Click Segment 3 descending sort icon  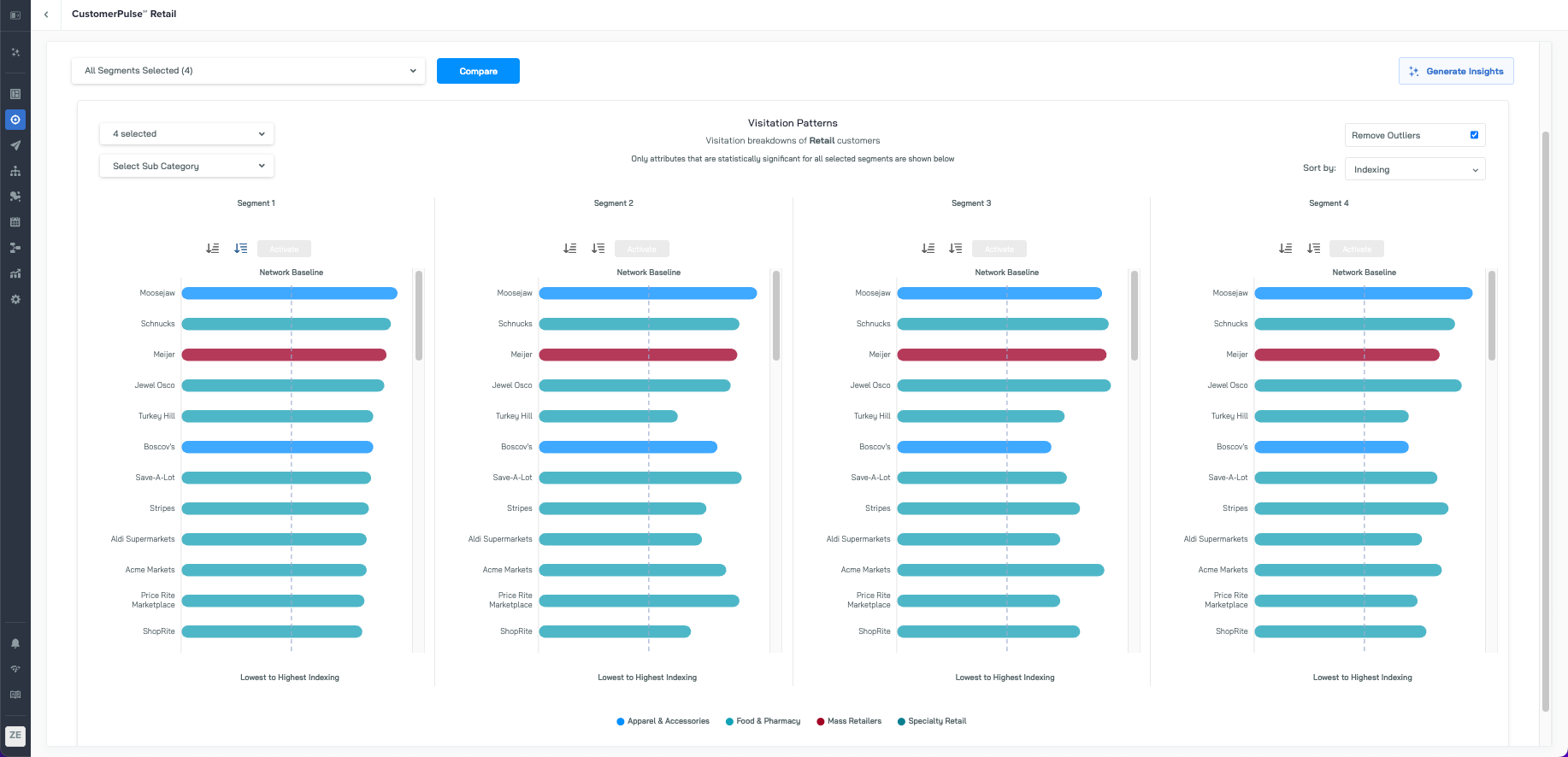pos(956,249)
